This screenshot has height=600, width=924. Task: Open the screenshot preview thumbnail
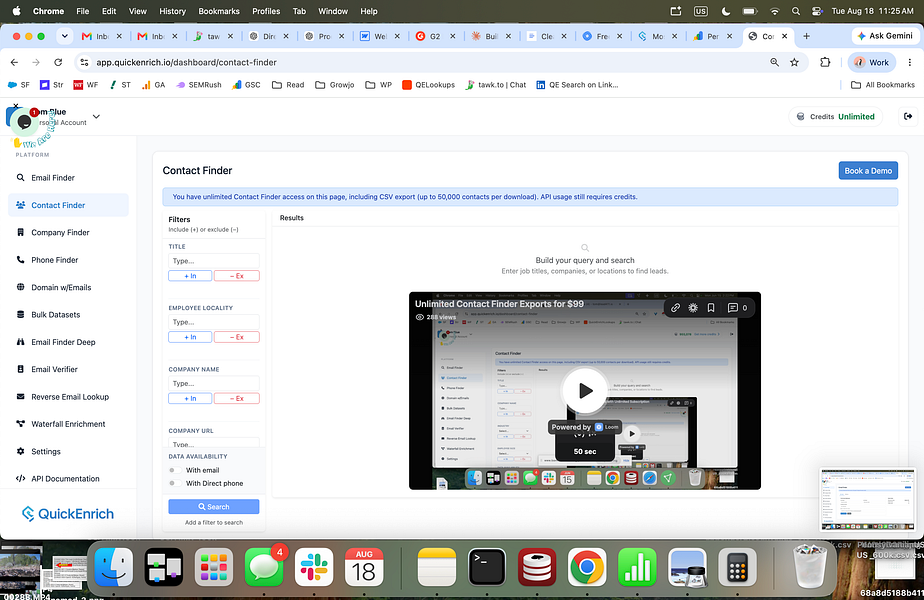[x=867, y=499]
